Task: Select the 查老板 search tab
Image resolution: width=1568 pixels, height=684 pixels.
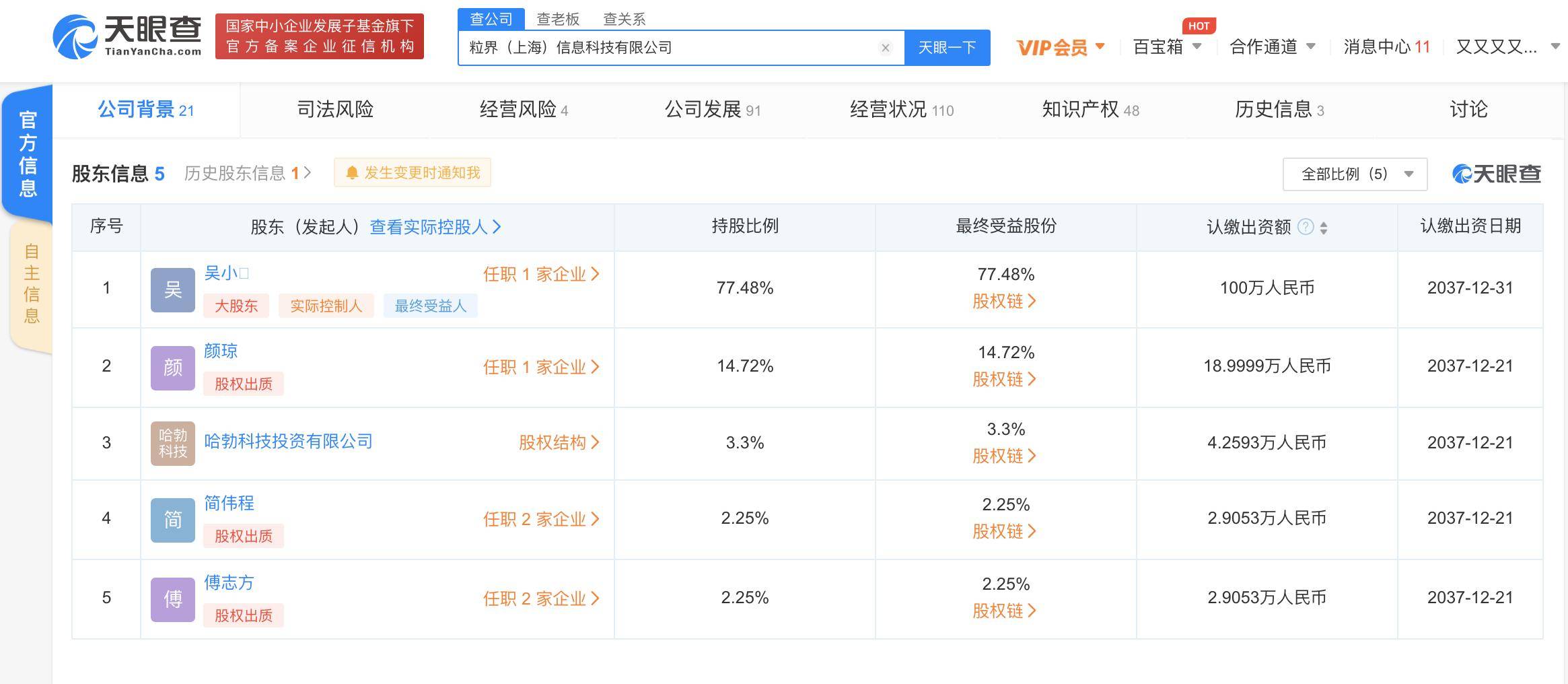Action: (558, 19)
